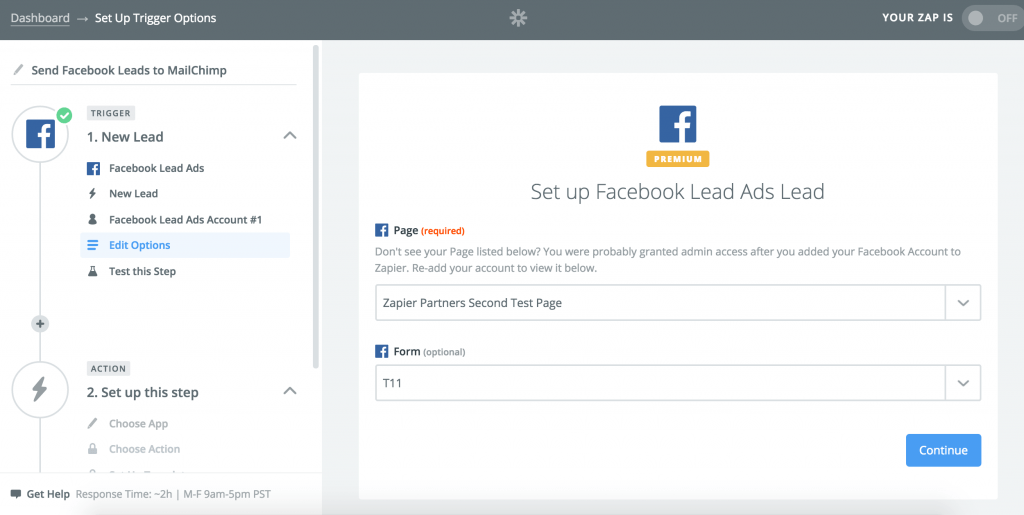Click the flask icon beside Test this Step
This screenshot has width=1024, height=515.
93,271
